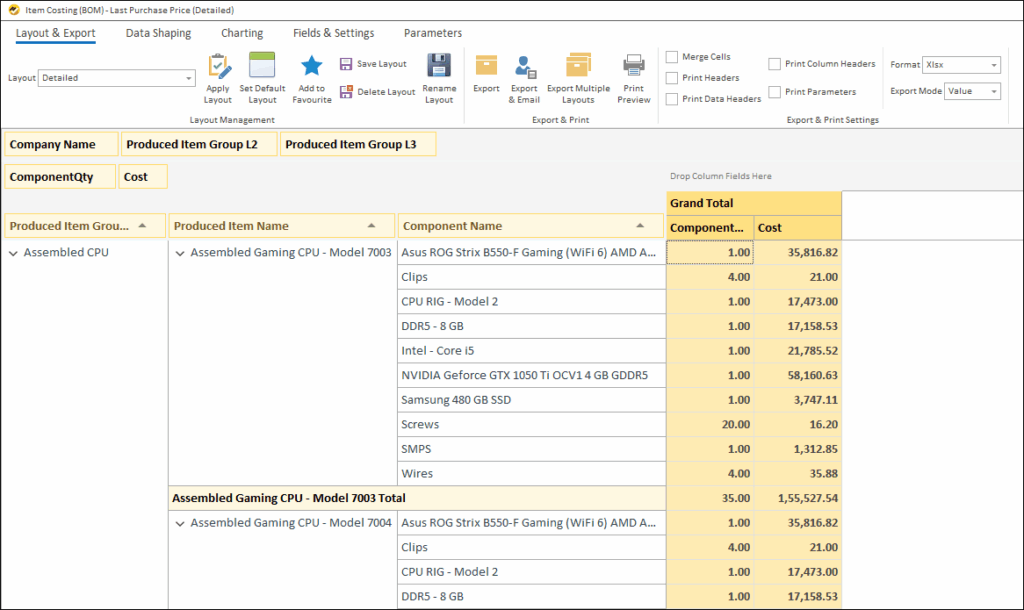This screenshot has height=610, width=1024.
Task: Click the Produced Item Group L3 field
Action: [357, 145]
